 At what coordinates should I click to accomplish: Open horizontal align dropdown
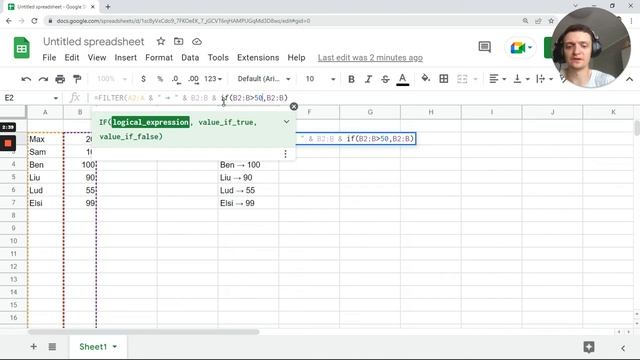point(498,79)
